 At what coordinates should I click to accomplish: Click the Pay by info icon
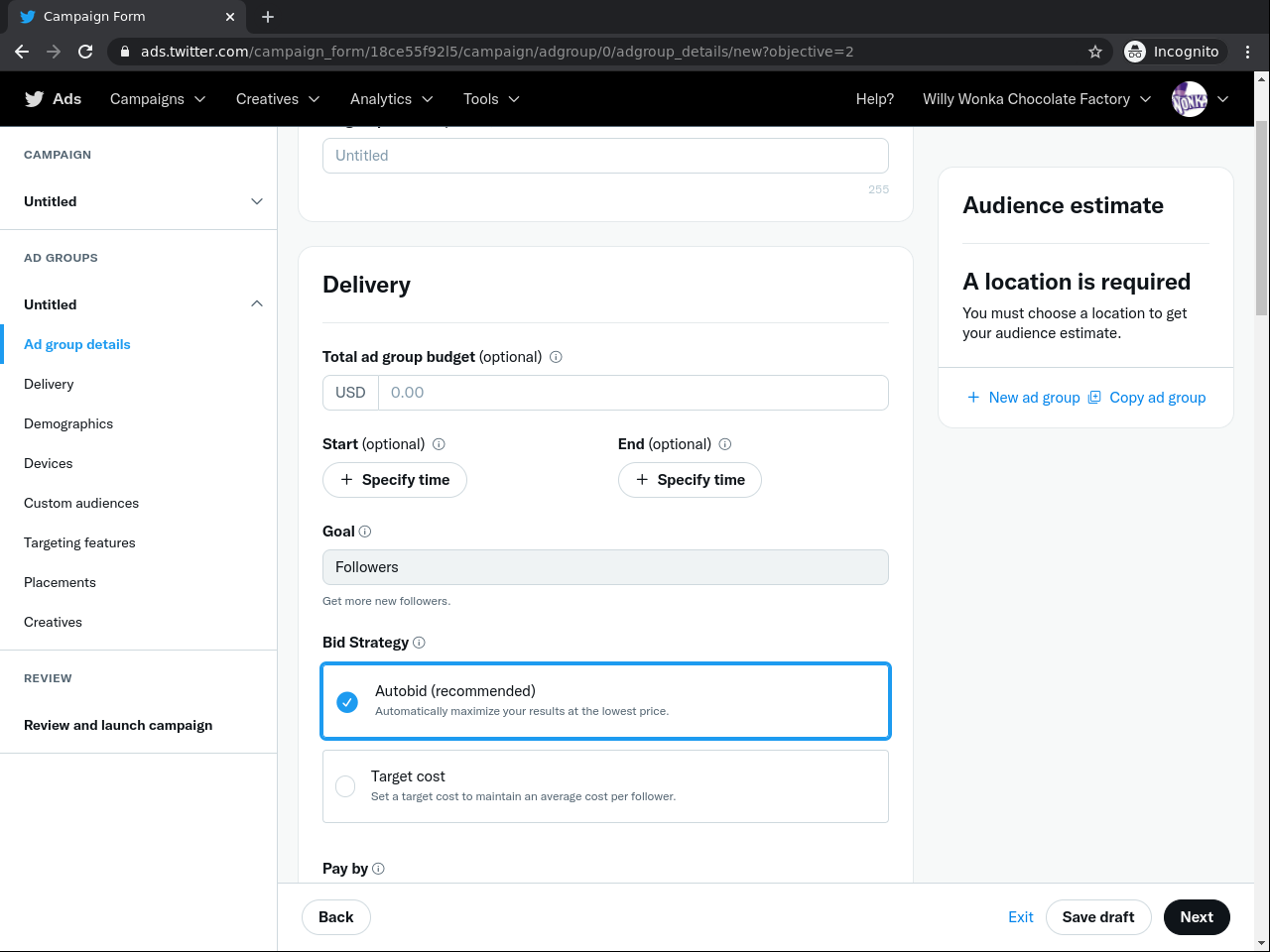pos(378,869)
